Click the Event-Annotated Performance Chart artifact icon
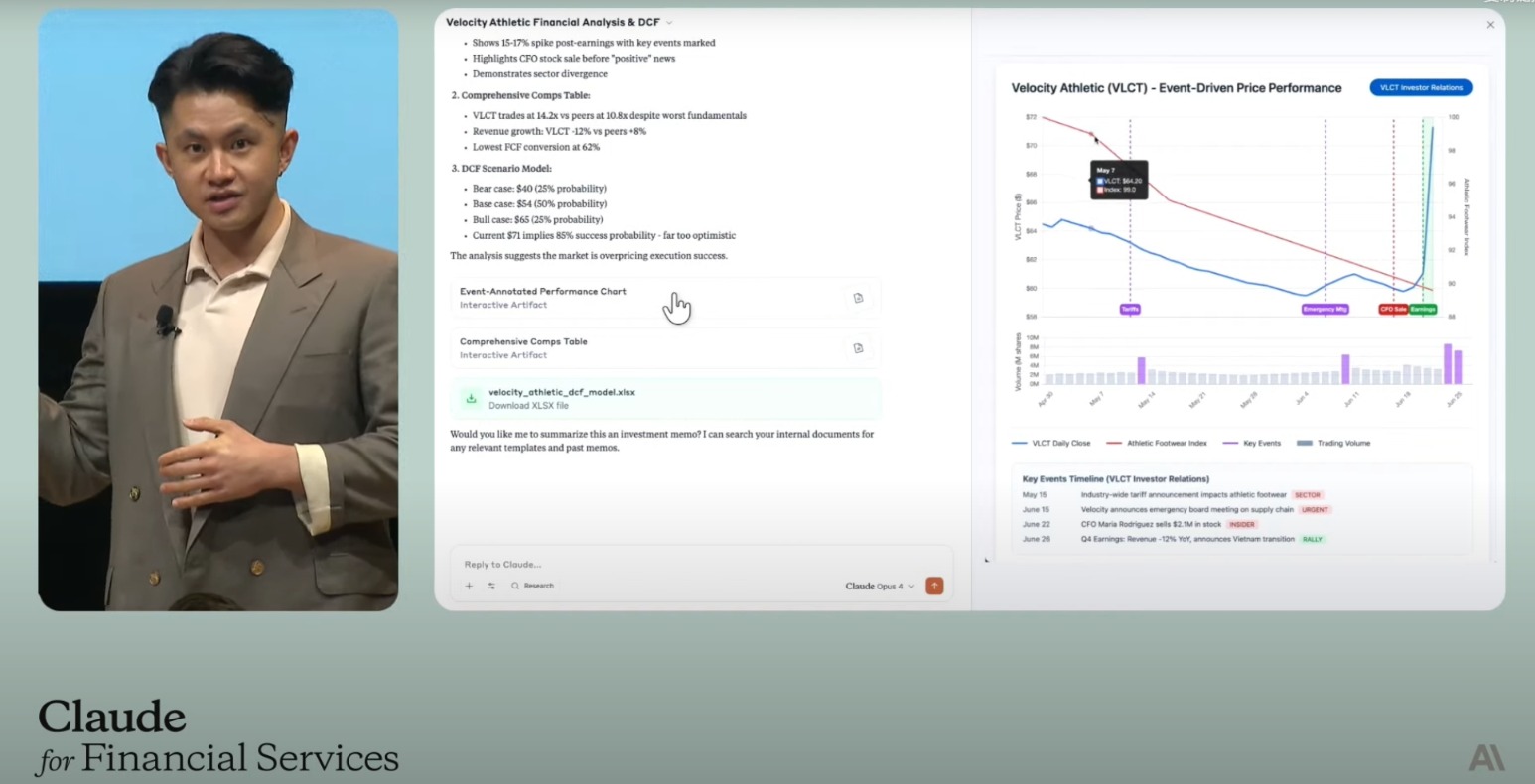The height and width of the screenshot is (784, 1535). (x=858, y=298)
